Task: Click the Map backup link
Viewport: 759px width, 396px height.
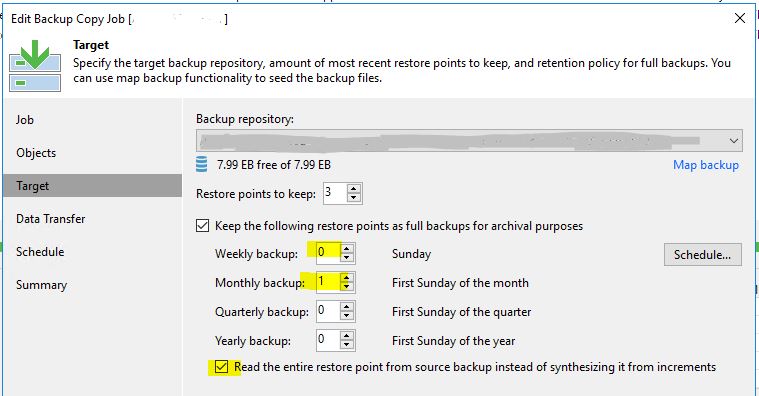Action: pos(706,165)
